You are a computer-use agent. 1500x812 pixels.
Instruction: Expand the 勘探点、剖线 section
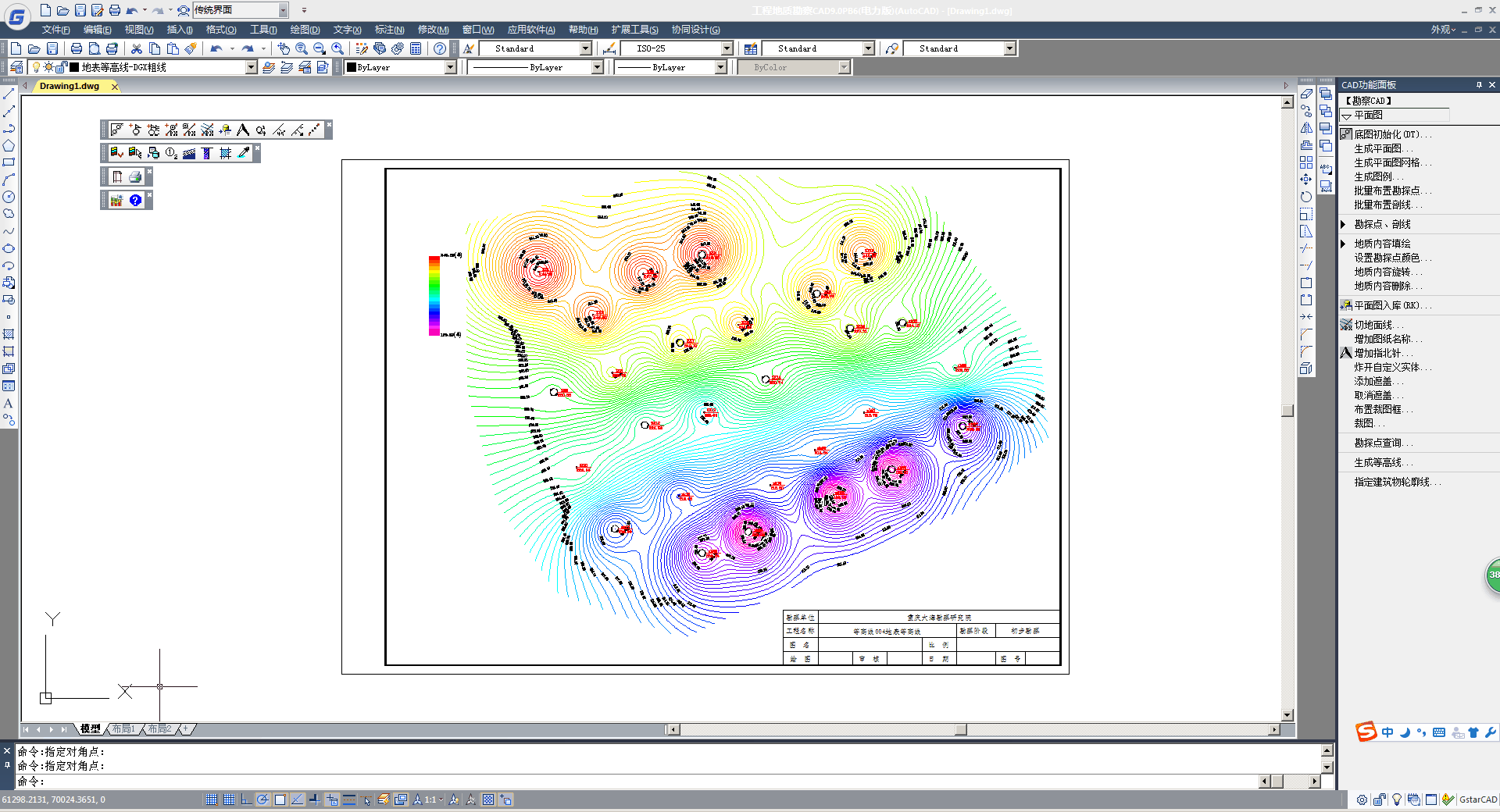coord(1344,224)
